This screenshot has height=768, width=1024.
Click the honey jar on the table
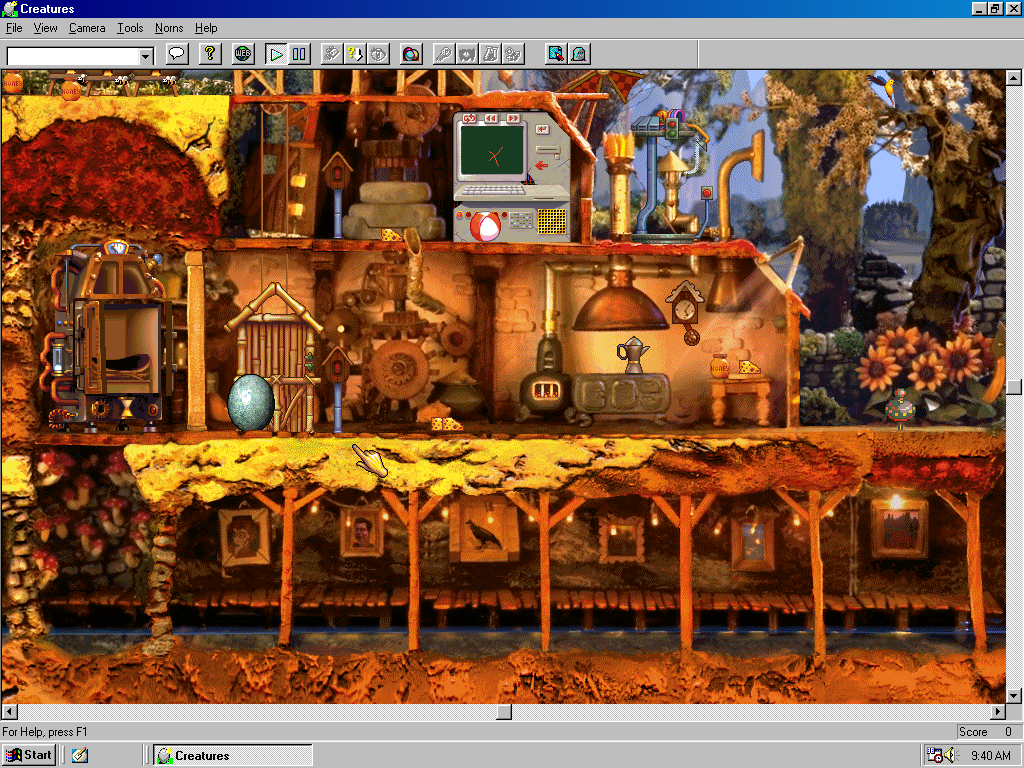pyautogui.click(x=719, y=366)
